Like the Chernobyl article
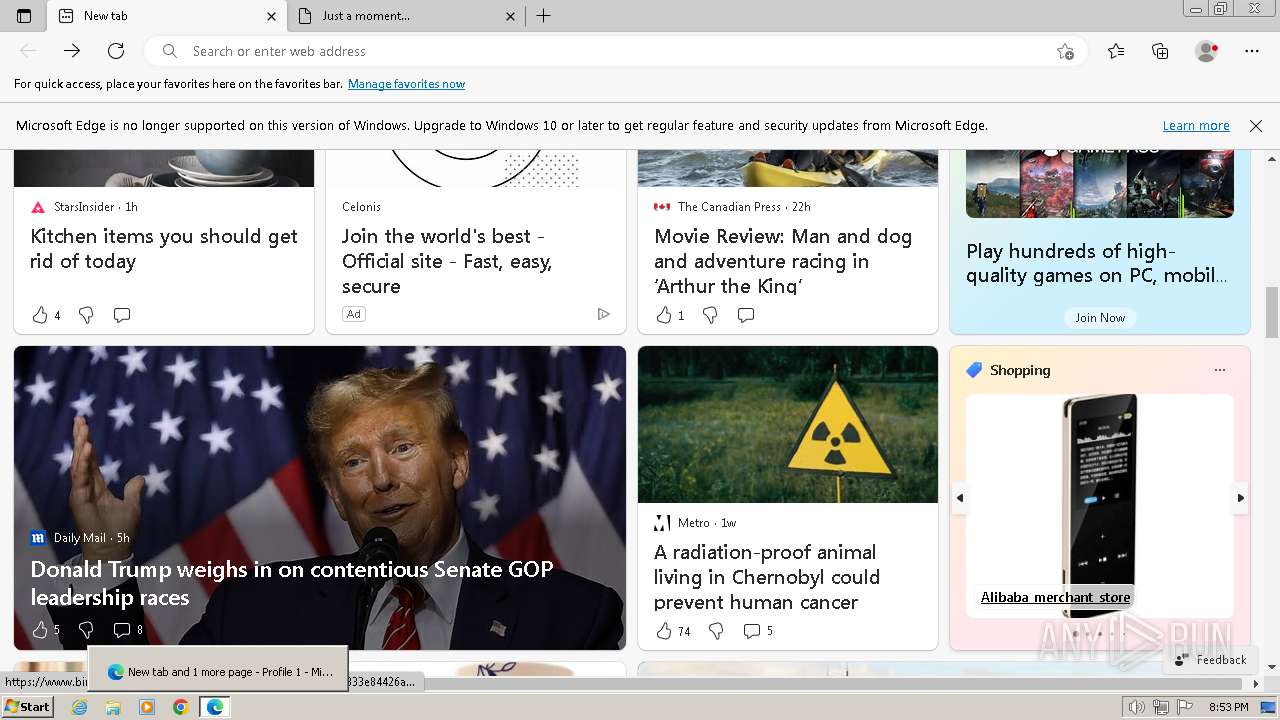This screenshot has width=1280, height=720. click(664, 631)
